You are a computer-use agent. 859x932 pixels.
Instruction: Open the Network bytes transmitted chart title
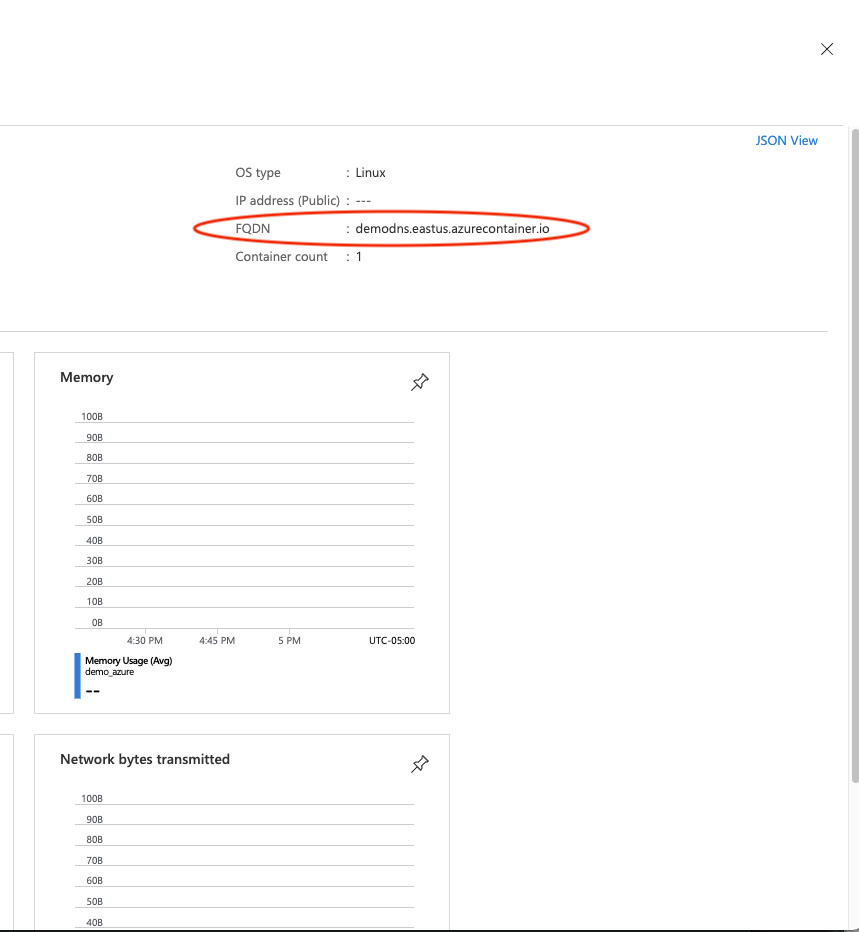(145, 759)
